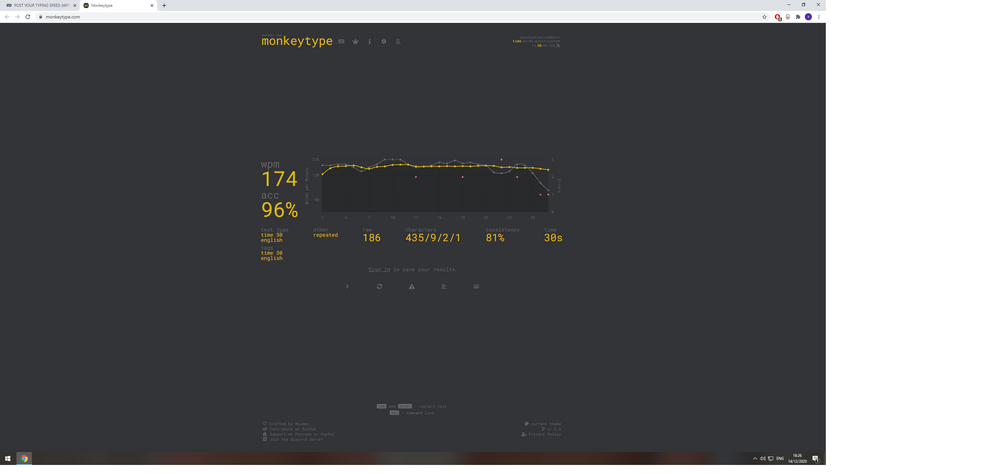The height and width of the screenshot is (474, 1000).
Task: Toggle word history list icon
Action: tap(444, 287)
